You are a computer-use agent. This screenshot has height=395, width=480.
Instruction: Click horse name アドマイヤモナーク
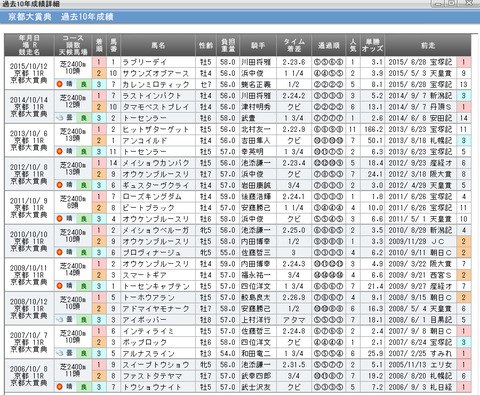point(156,309)
